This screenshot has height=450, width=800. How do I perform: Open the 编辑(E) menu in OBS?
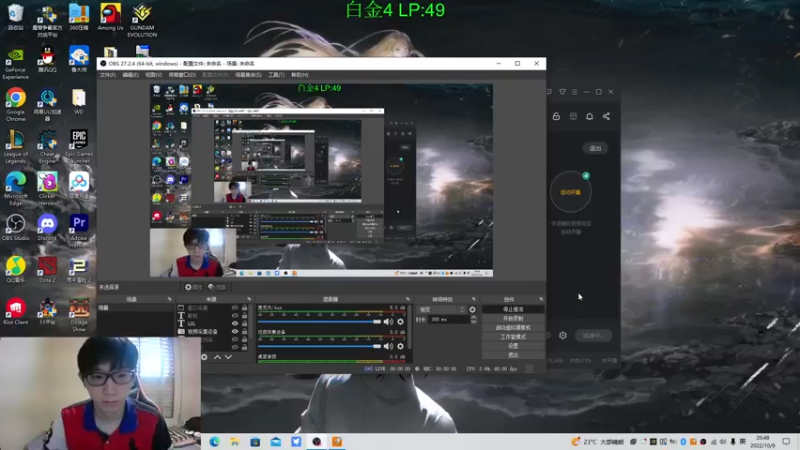tap(130, 75)
